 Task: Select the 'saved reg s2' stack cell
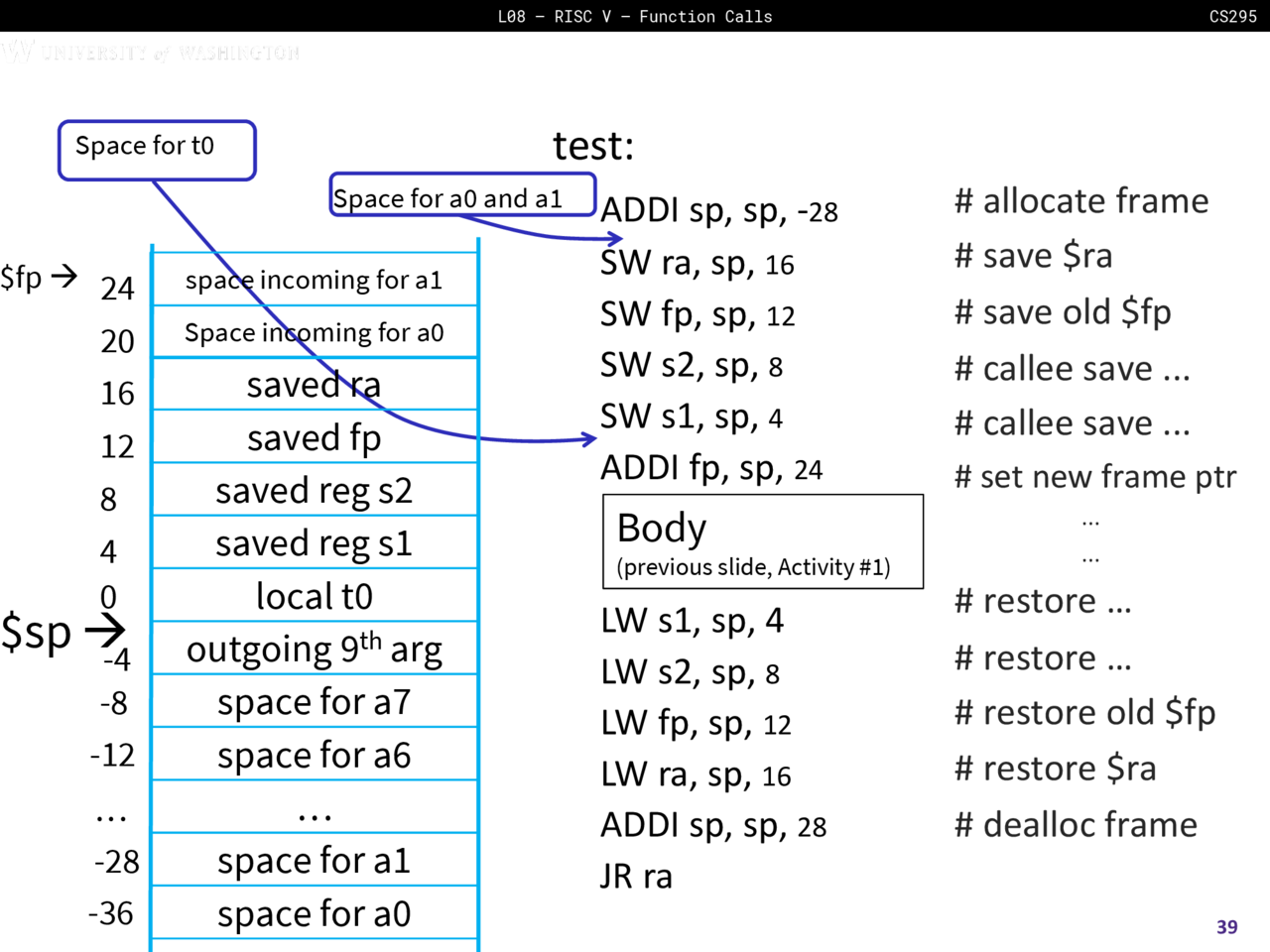pyautogui.click(x=314, y=491)
